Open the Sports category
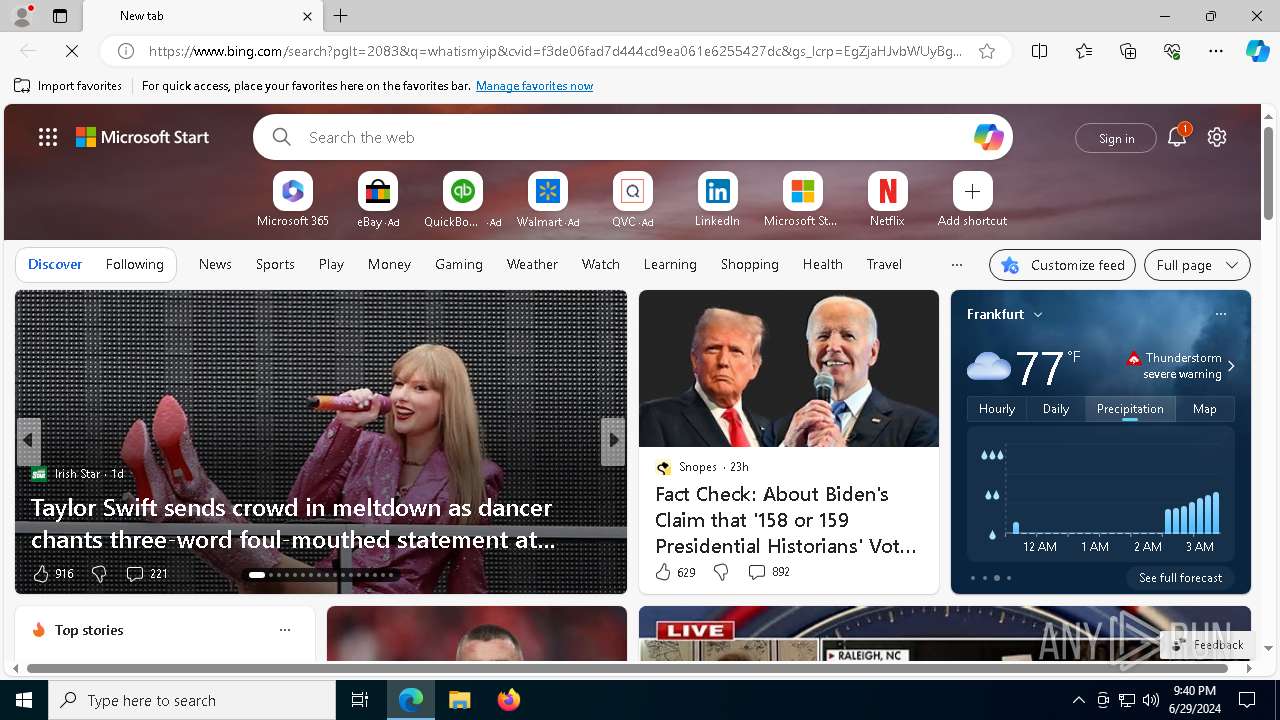The image size is (1280, 720). (275, 264)
